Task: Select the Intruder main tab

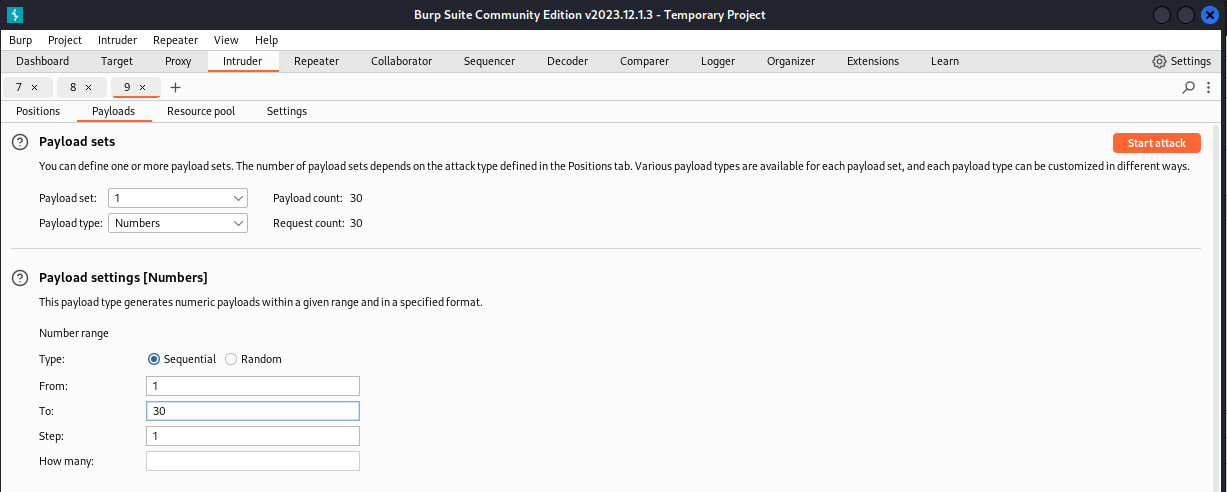Action: coord(243,61)
